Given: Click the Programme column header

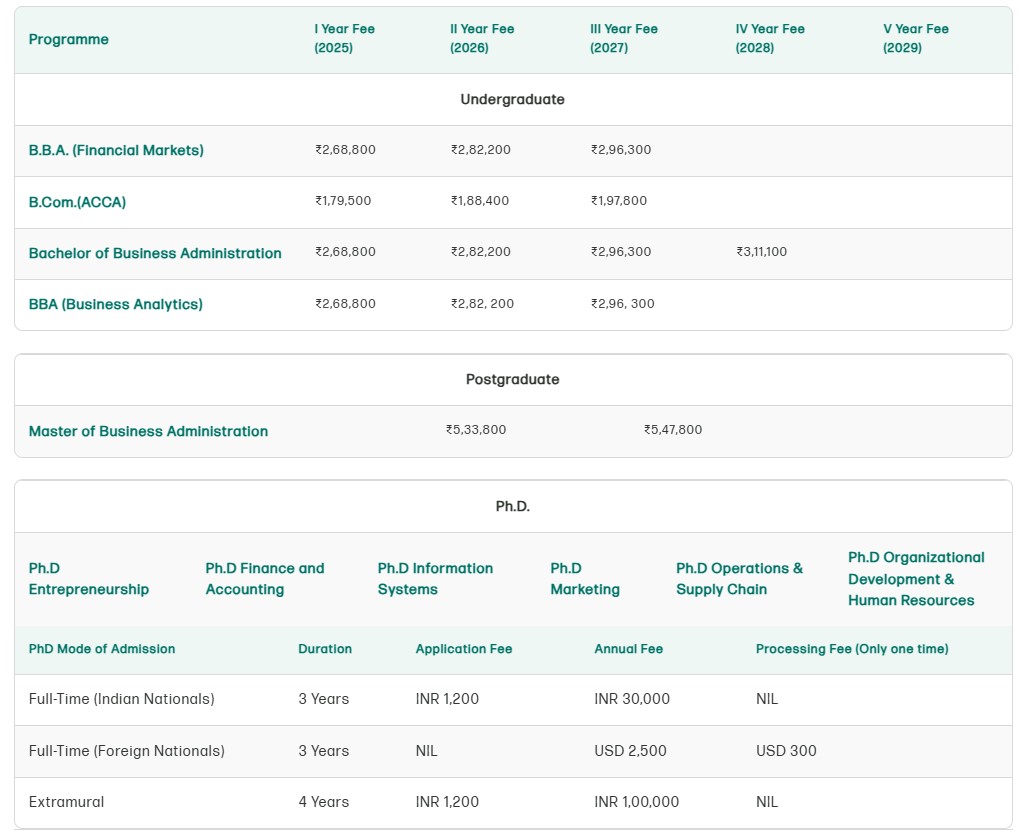Looking at the screenshot, I should 69,40.
